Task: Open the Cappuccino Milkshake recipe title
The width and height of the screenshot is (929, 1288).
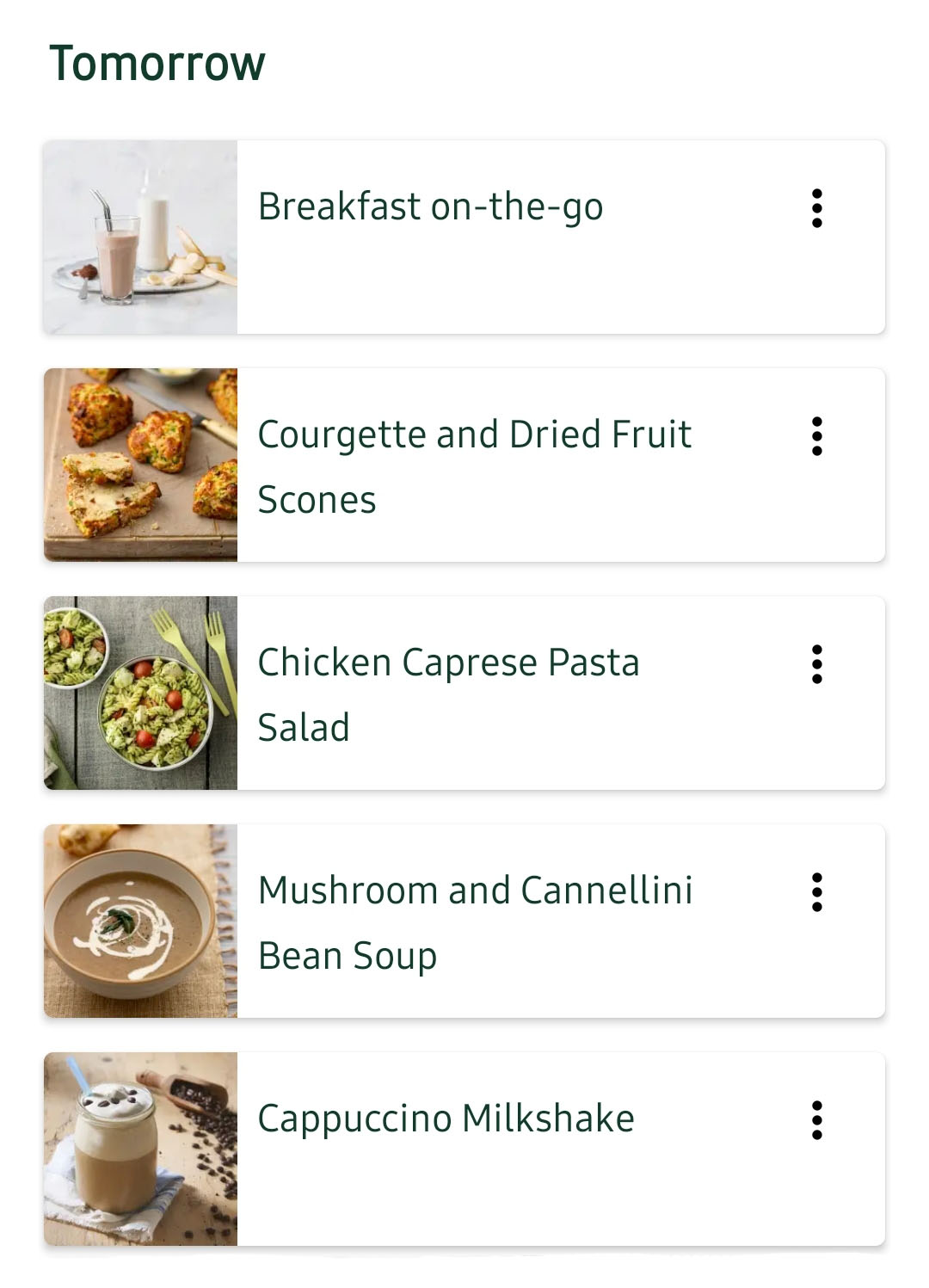Action: [x=446, y=1119]
